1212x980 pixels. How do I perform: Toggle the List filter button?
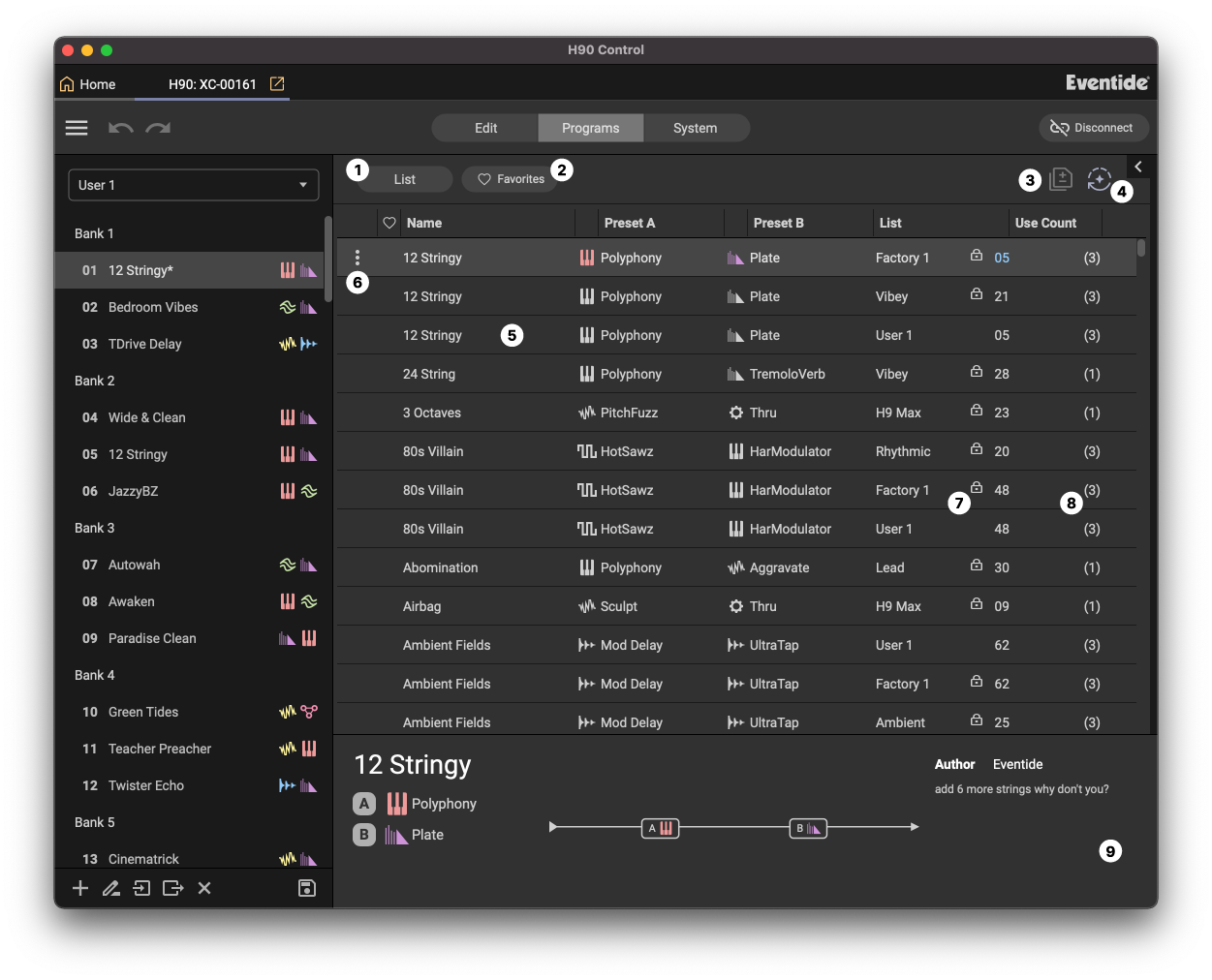click(x=405, y=179)
